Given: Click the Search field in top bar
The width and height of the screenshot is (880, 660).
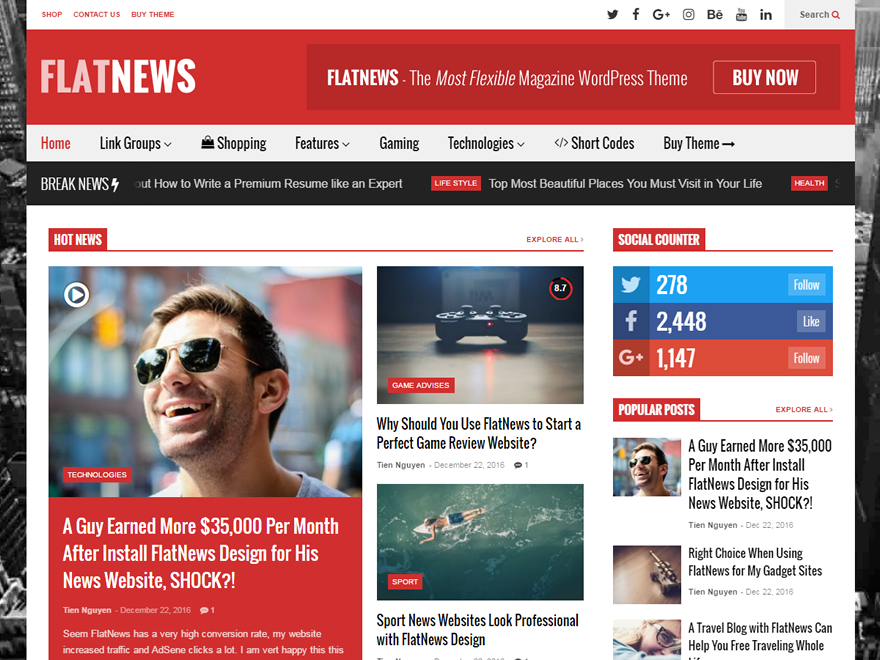Looking at the screenshot, I should pyautogui.click(x=819, y=14).
